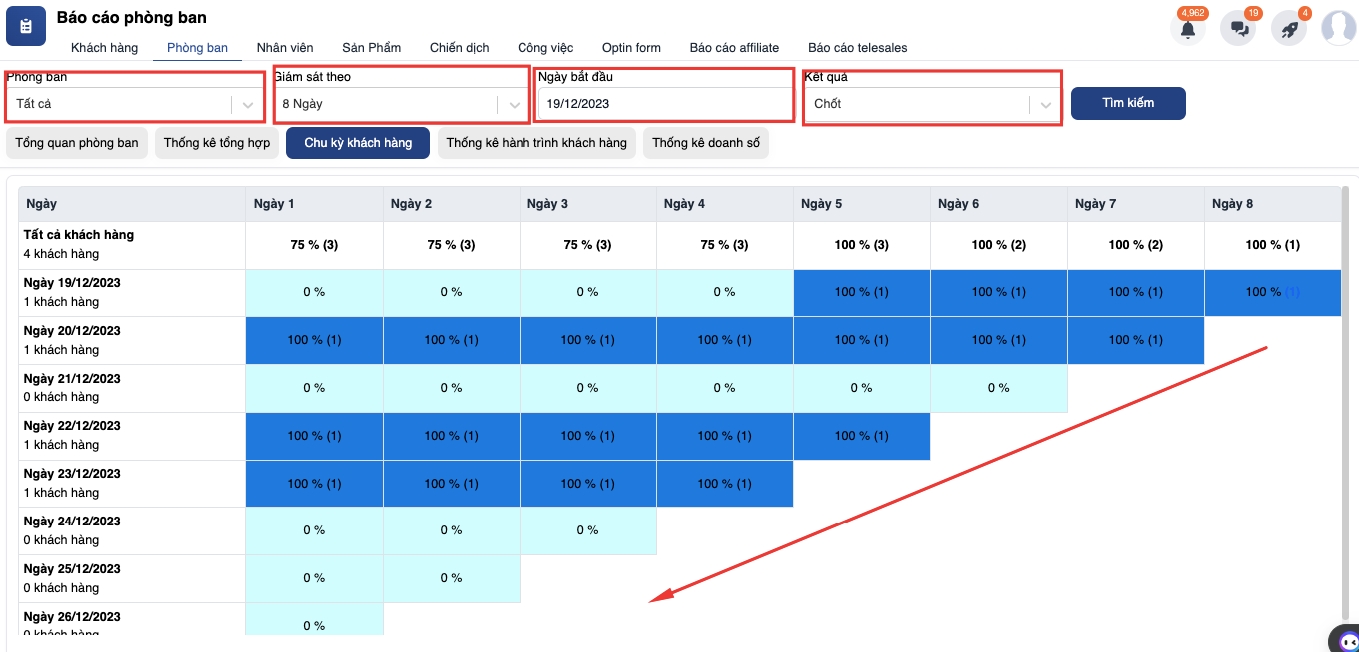This screenshot has height=652, width=1359.
Task: Open the Chiến dịch tab
Action: pos(459,48)
